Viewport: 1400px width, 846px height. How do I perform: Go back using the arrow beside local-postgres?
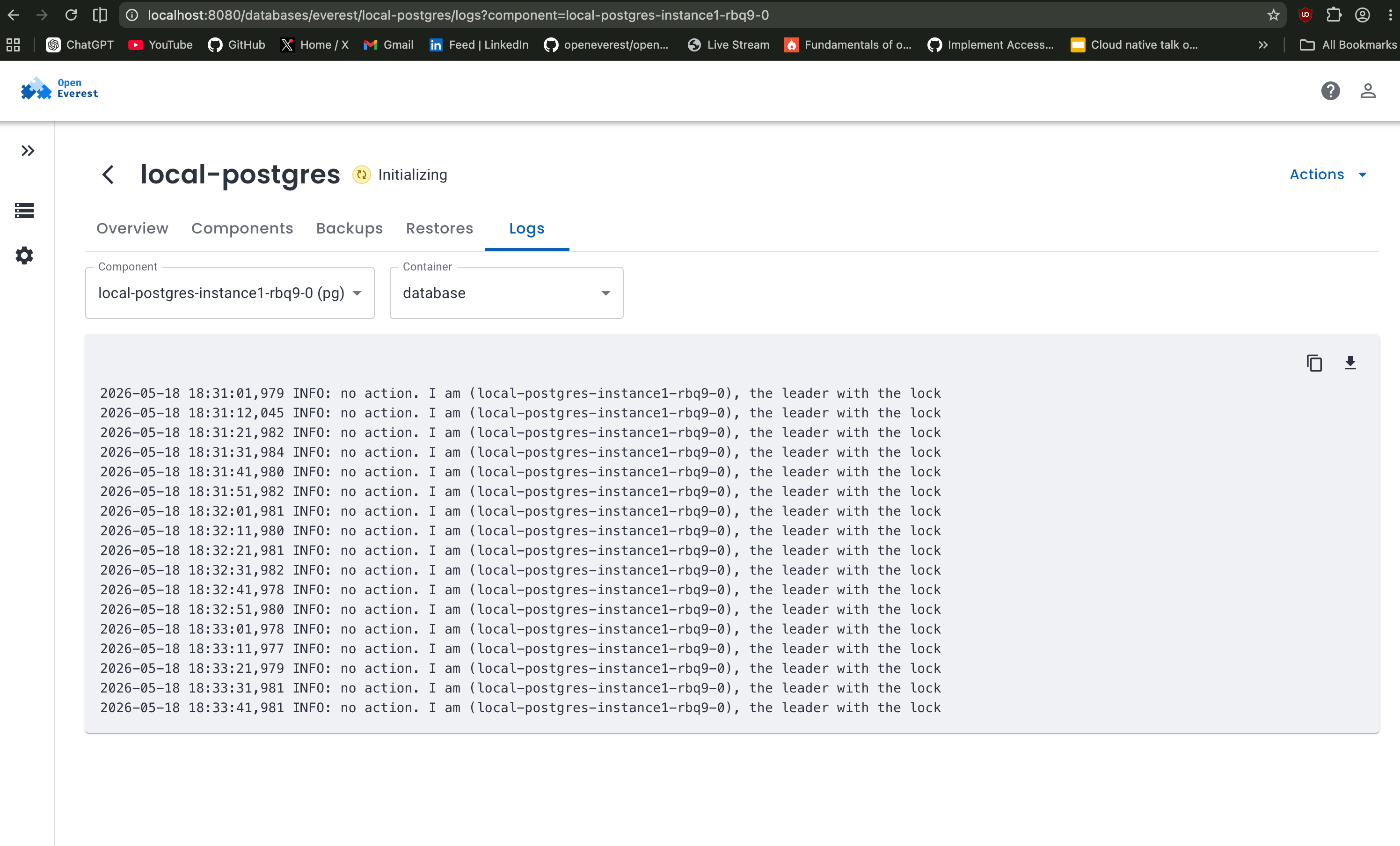108,175
